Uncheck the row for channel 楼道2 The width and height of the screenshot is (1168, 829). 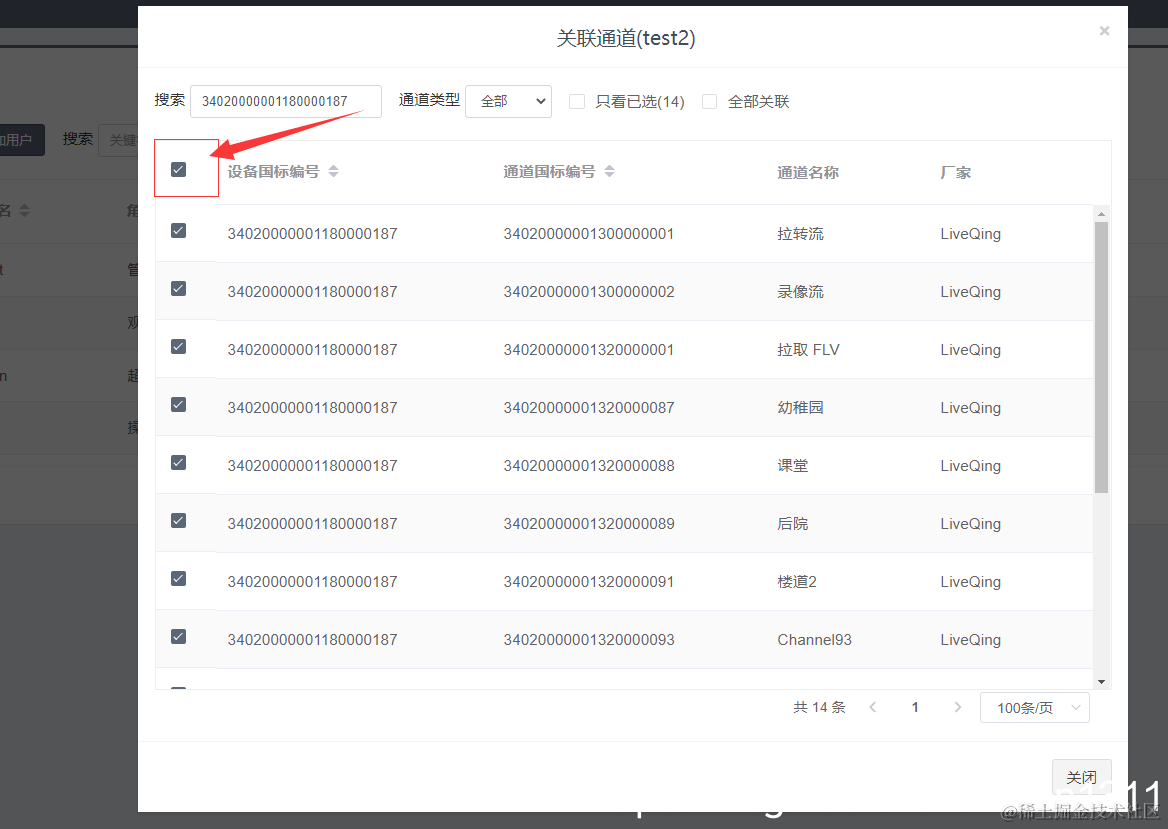point(178,579)
